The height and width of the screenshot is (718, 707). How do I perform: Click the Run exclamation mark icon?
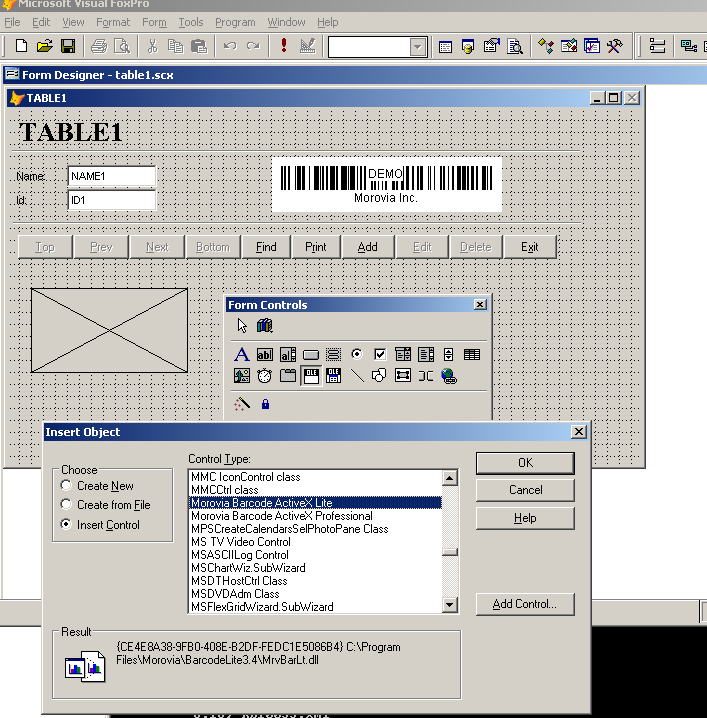284,46
